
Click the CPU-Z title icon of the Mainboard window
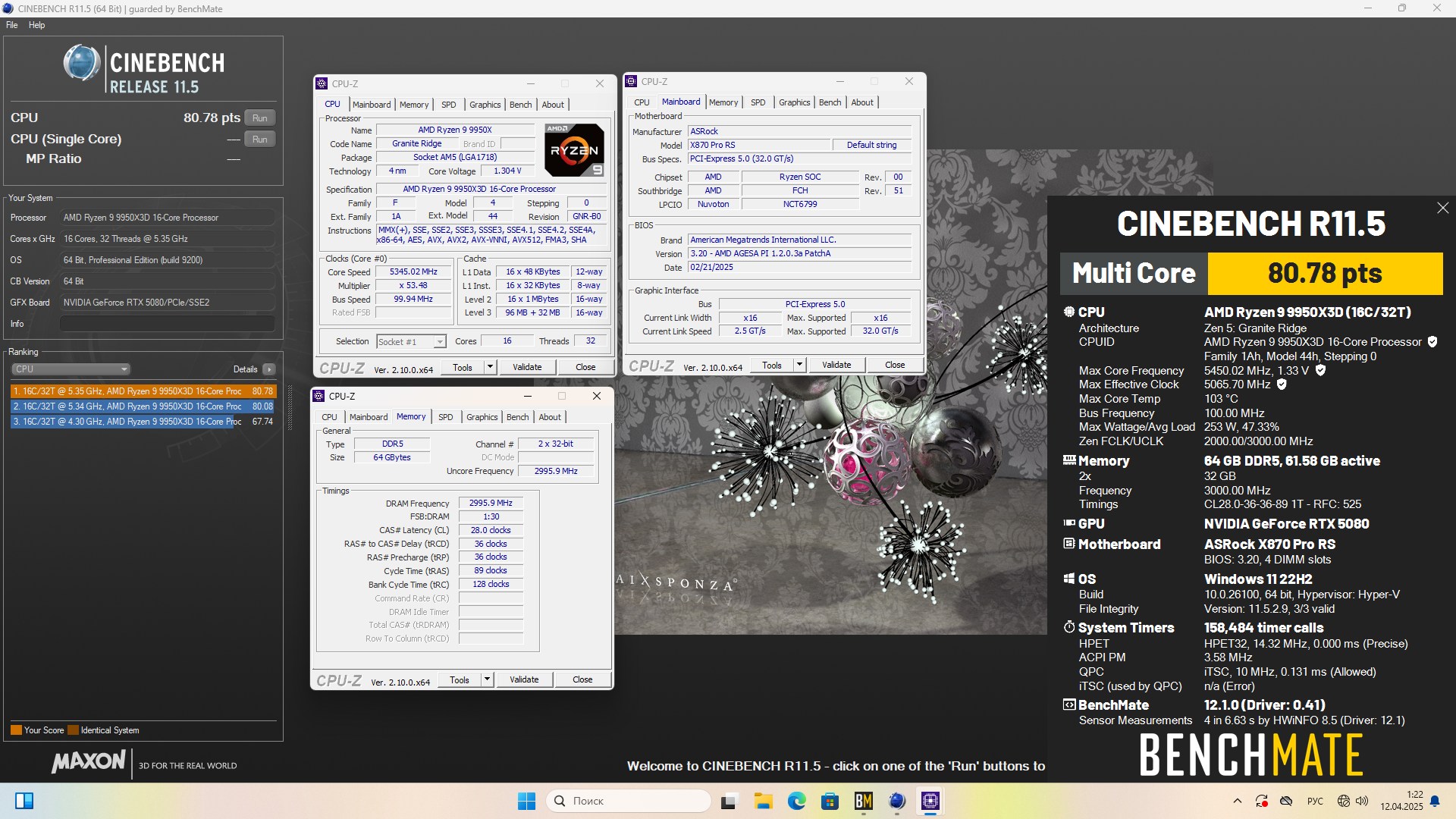point(631,82)
